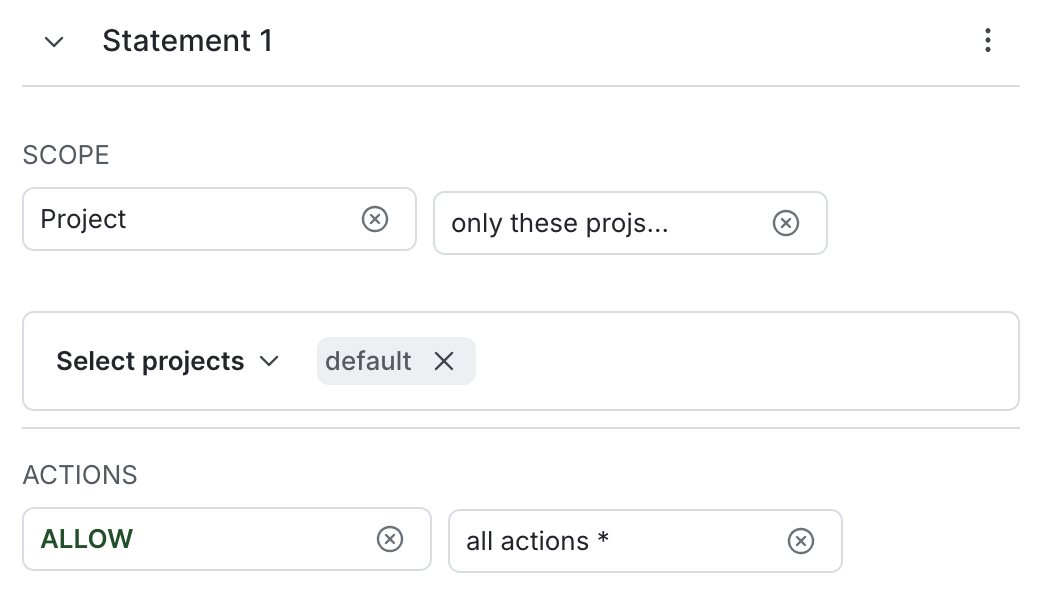Clear the ALLOW action effect
The height and width of the screenshot is (610, 1042).
389,539
